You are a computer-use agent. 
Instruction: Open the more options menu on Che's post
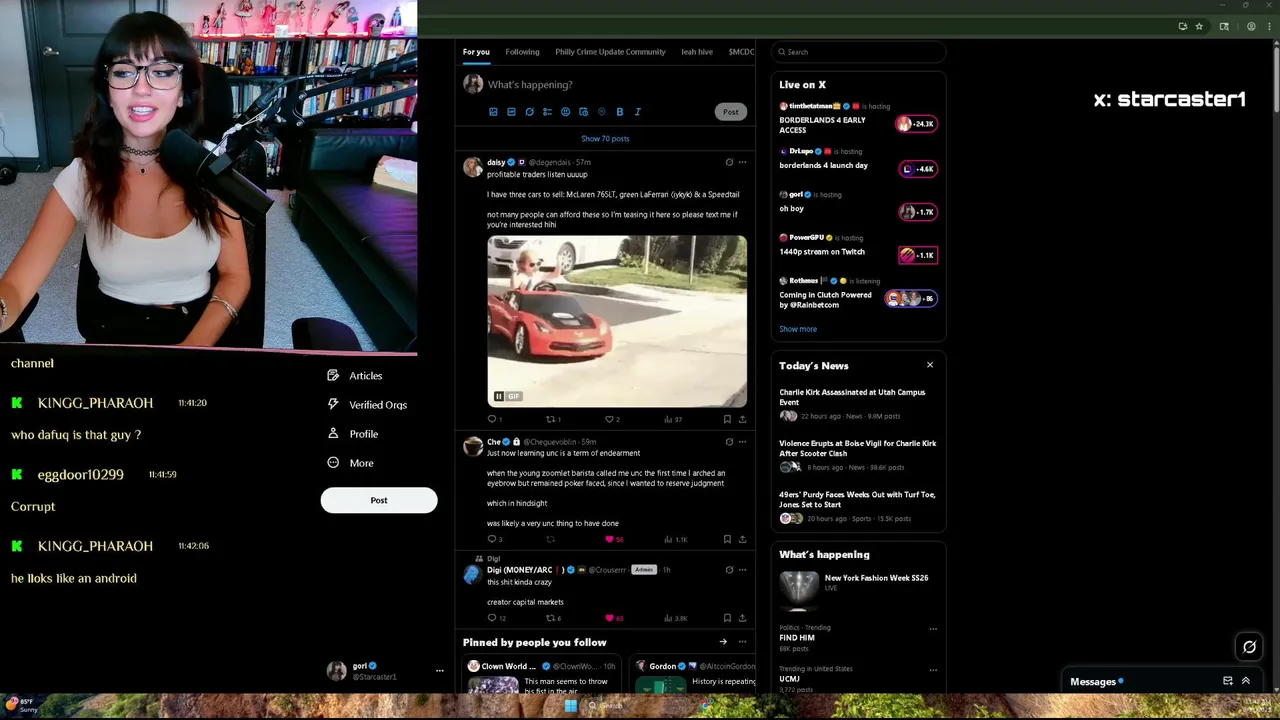[x=742, y=442]
